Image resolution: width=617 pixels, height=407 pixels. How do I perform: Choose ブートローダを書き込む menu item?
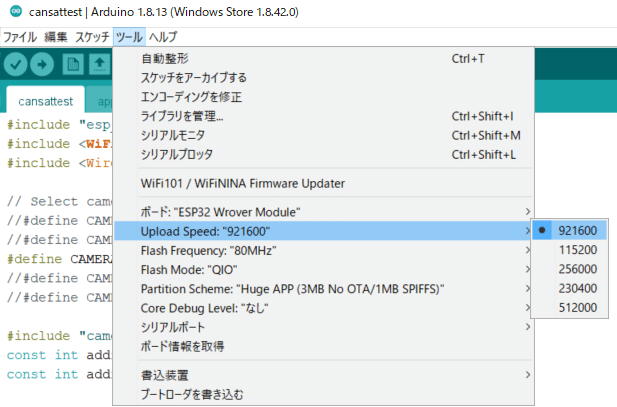[x=191, y=395]
